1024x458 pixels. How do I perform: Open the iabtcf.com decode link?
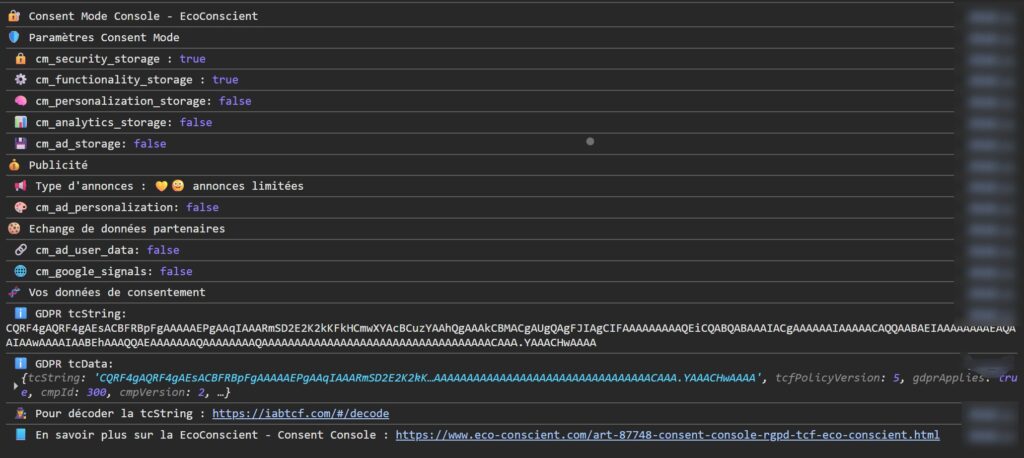point(300,413)
